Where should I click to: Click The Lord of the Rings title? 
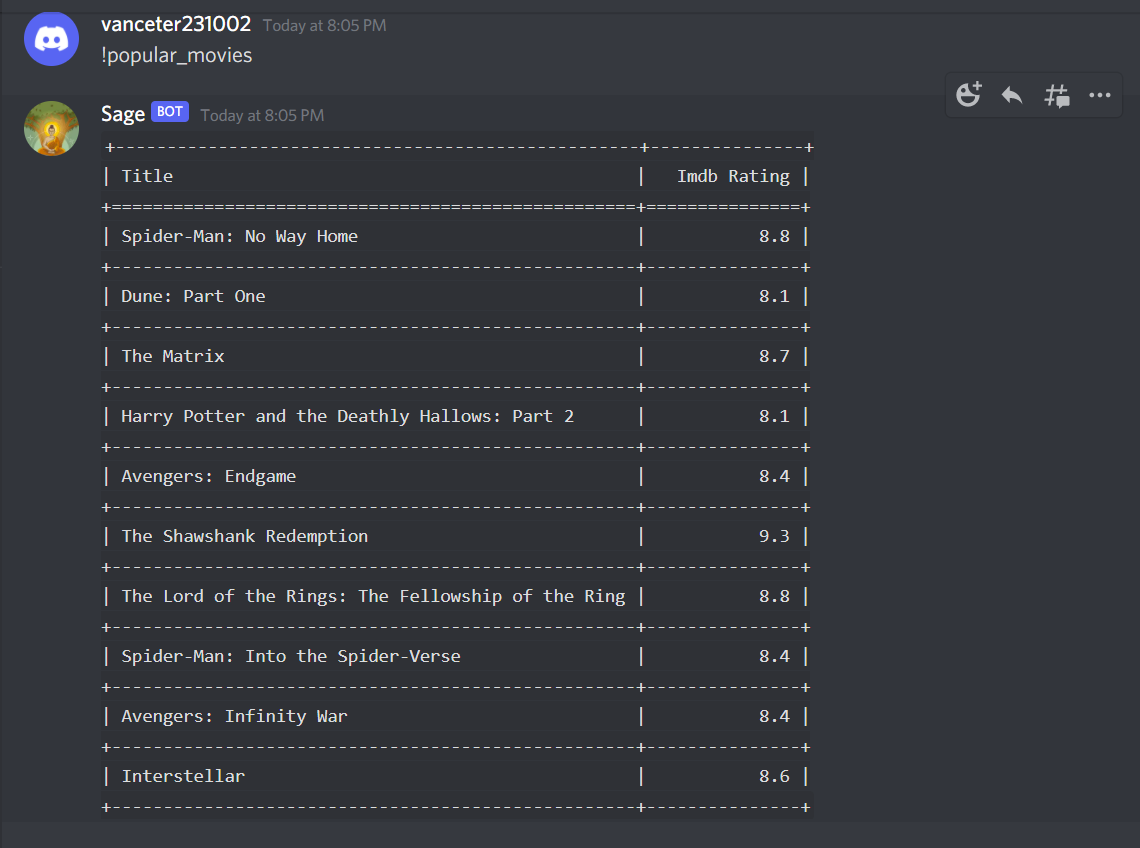point(373,596)
